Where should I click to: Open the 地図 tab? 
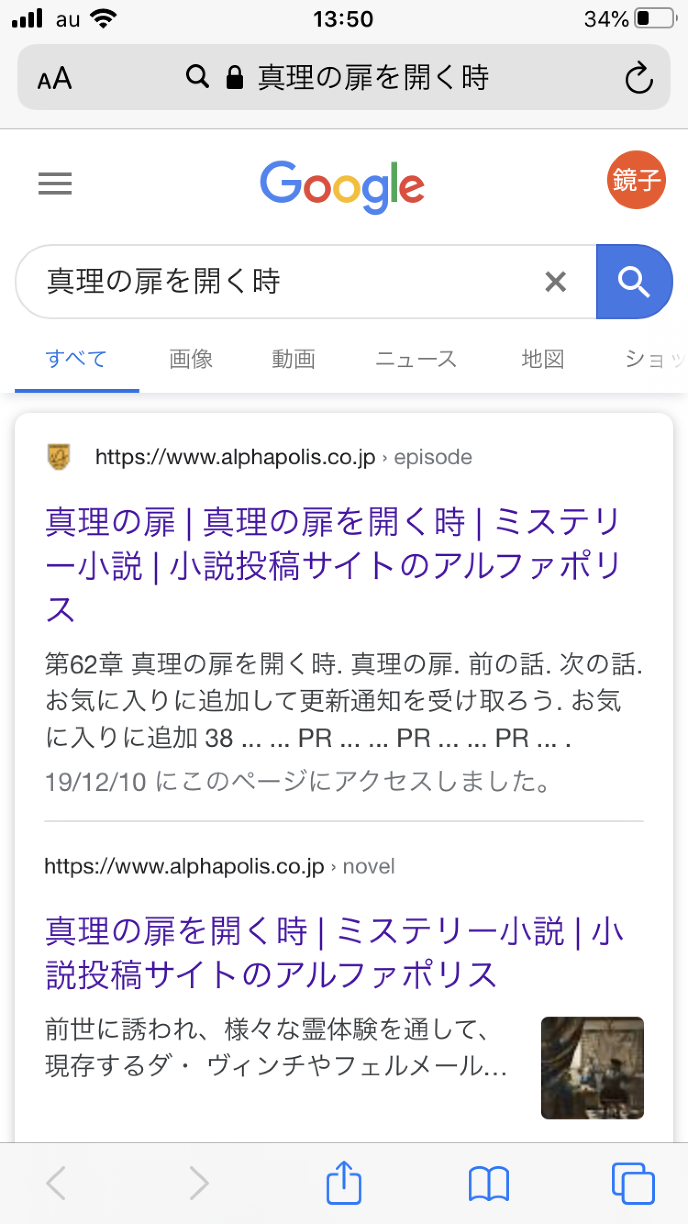point(543,359)
